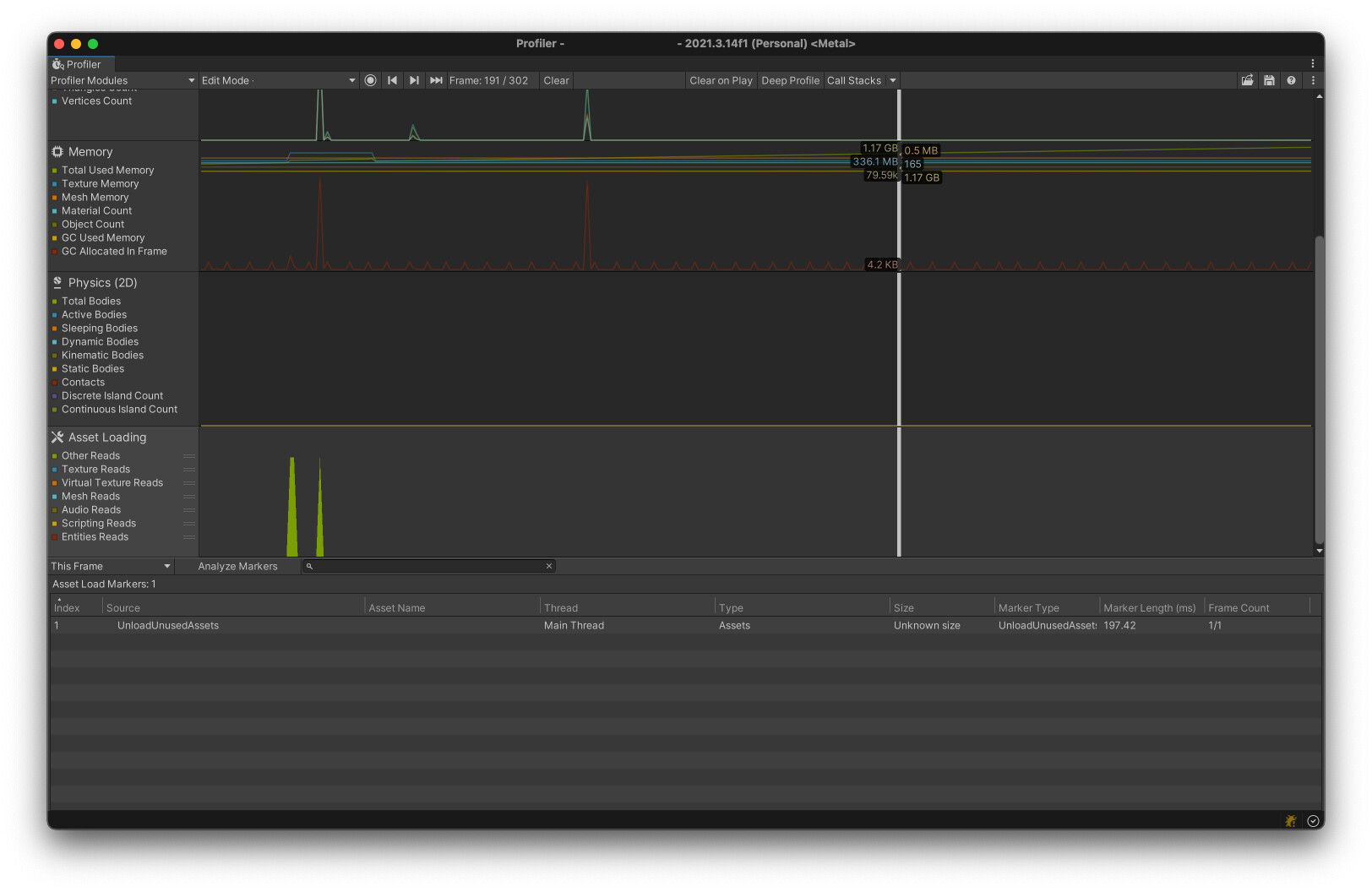This screenshot has height=892, width=1372.
Task: Open the Edit Mode target menu
Action: 277,80
